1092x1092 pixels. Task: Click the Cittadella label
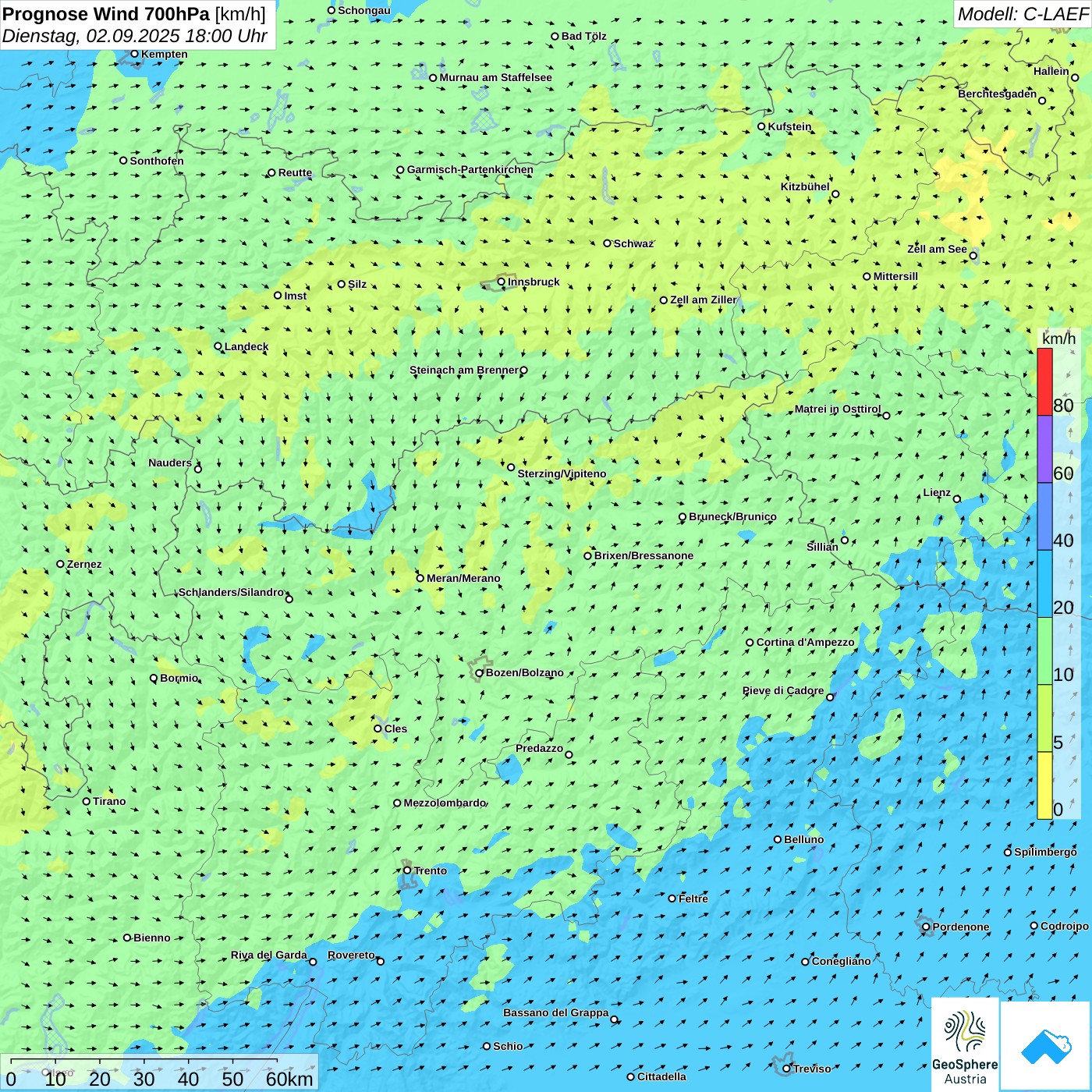(x=661, y=1076)
